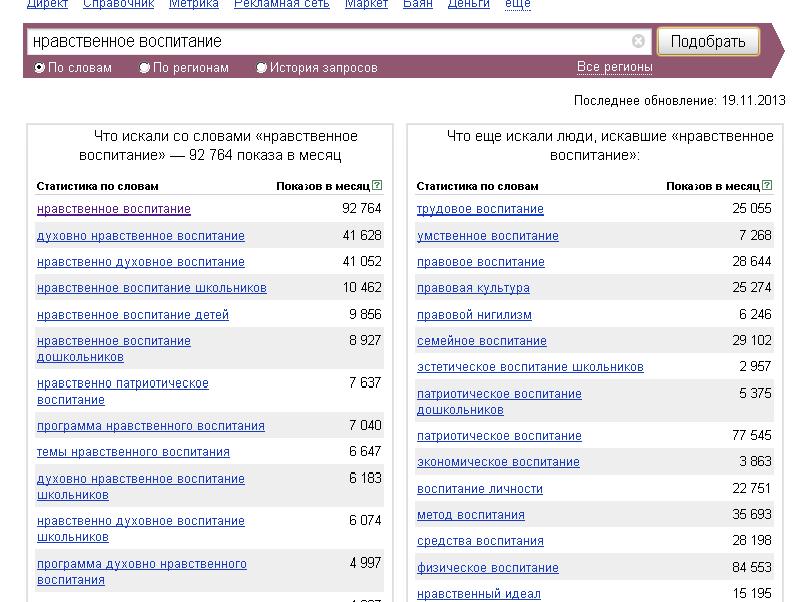The width and height of the screenshot is (794, 602).
Task: Select the 'По словам' radio button
Action: (x=39, y=67)
